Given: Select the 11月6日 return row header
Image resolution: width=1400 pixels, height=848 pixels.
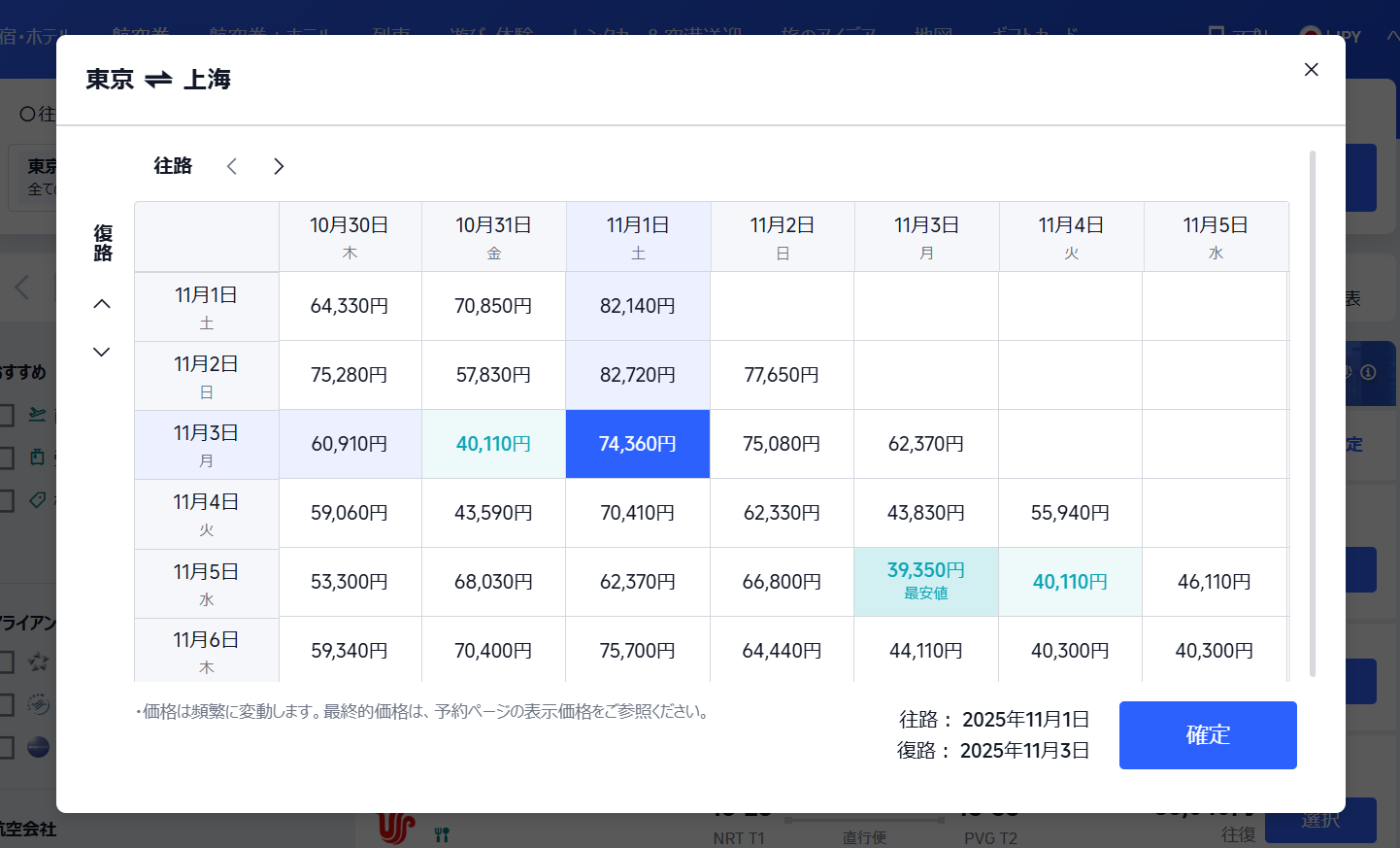Looking at the screenshot, I should pyautogui.click(x=206, y=651).
